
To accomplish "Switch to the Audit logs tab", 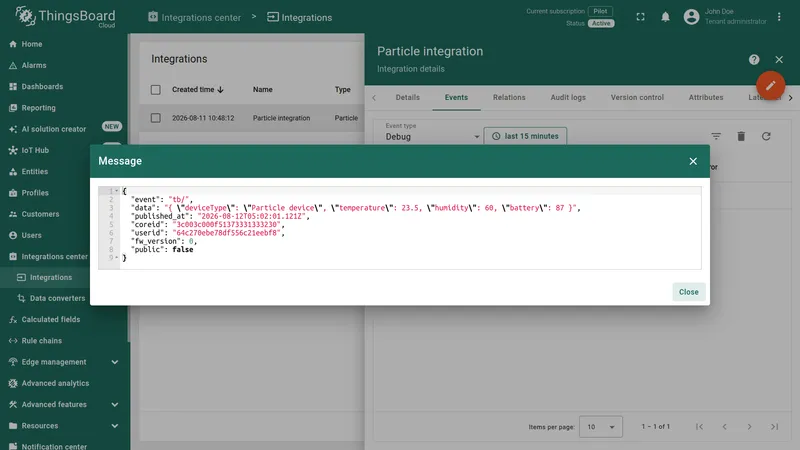I will (x=568, y=97).
